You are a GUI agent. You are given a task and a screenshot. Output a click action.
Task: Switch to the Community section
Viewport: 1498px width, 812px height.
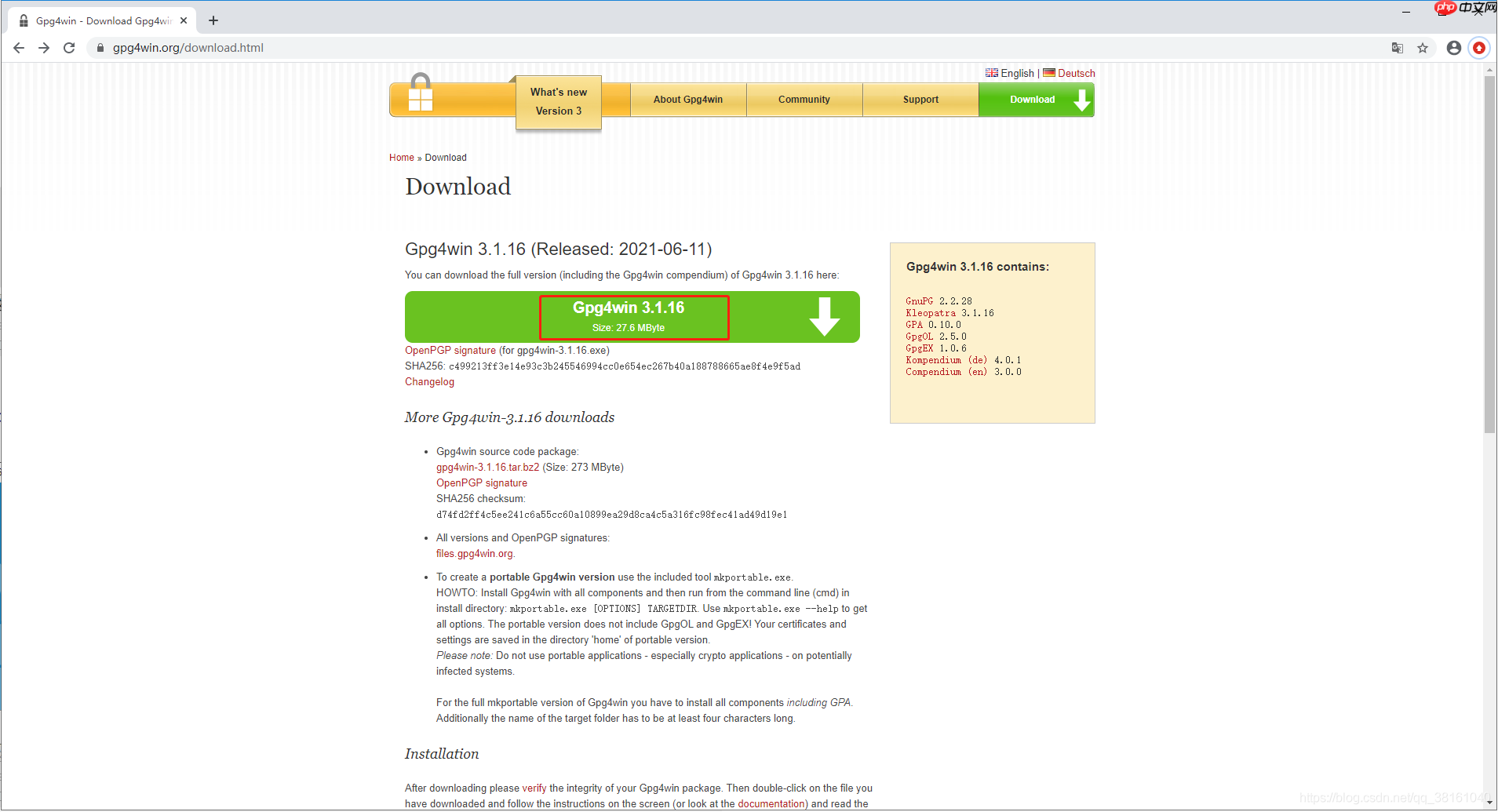pos(804,100)
